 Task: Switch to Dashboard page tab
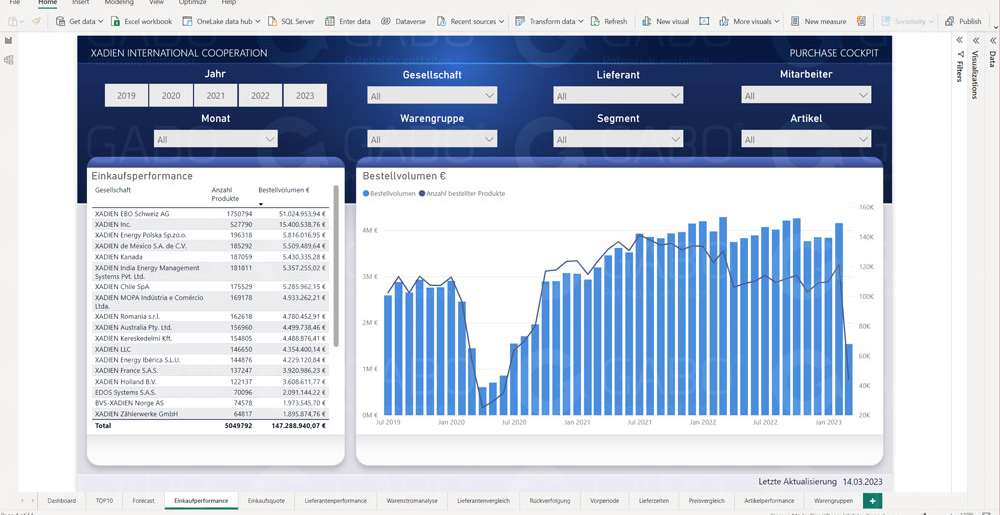point(62,501)
